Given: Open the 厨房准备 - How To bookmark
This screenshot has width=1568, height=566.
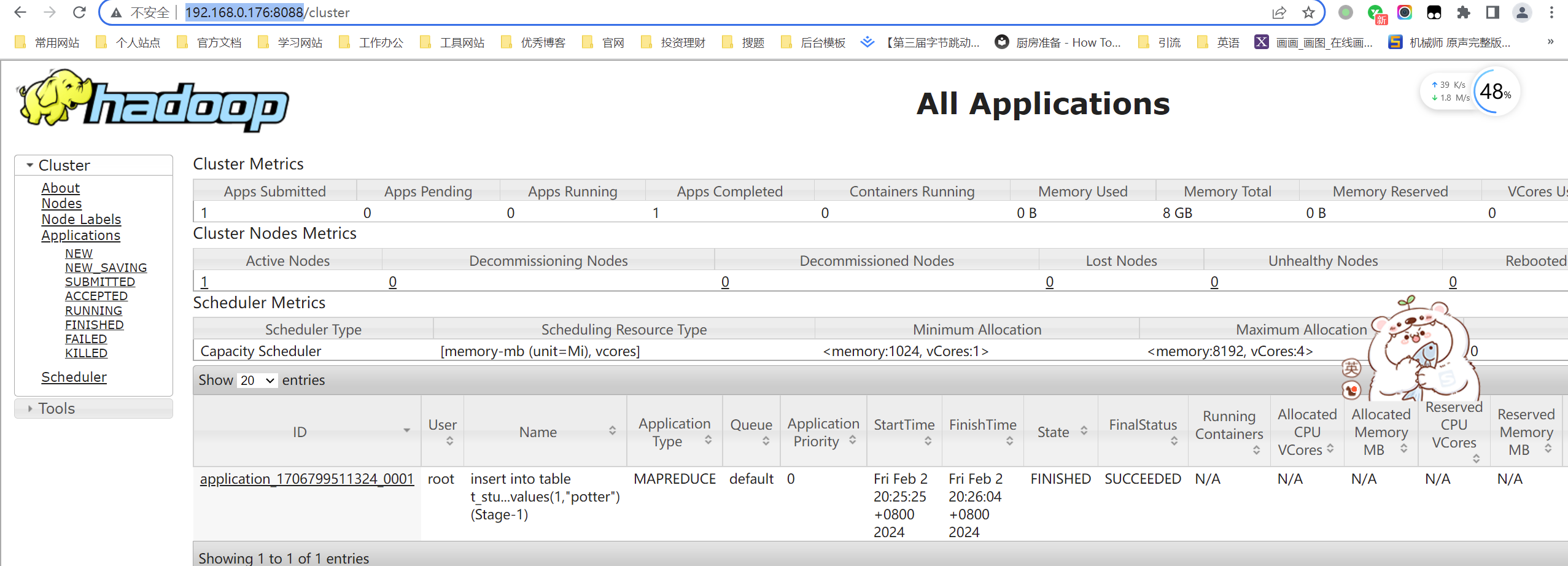Looking at the screenshot, I should click(x=1058, y=42).
